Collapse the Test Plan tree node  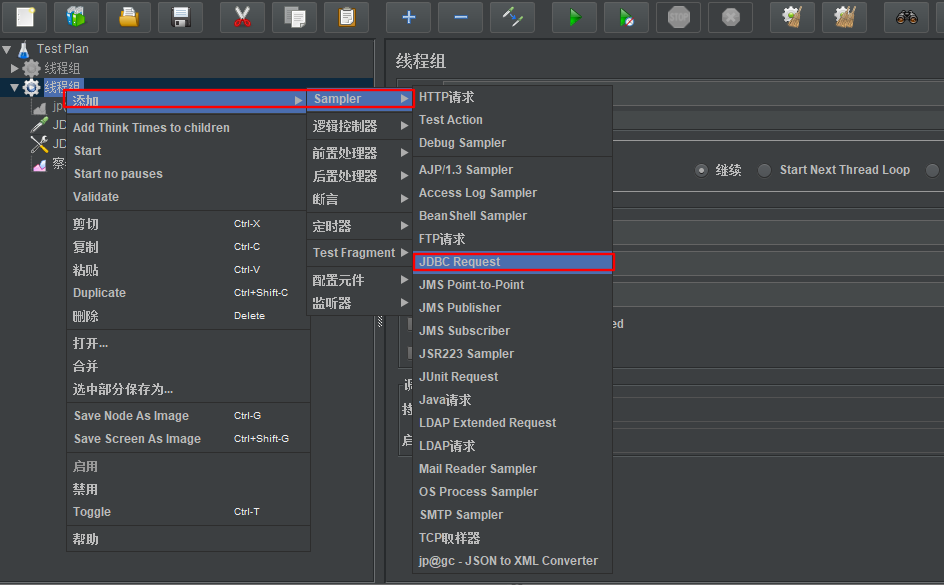tap(7, 49)
